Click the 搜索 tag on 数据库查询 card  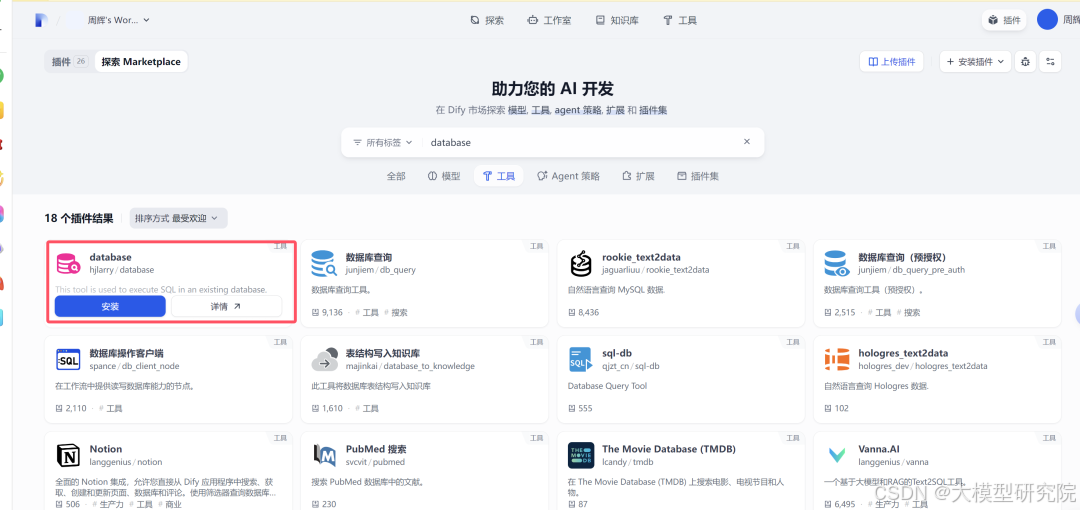(399, 313)
